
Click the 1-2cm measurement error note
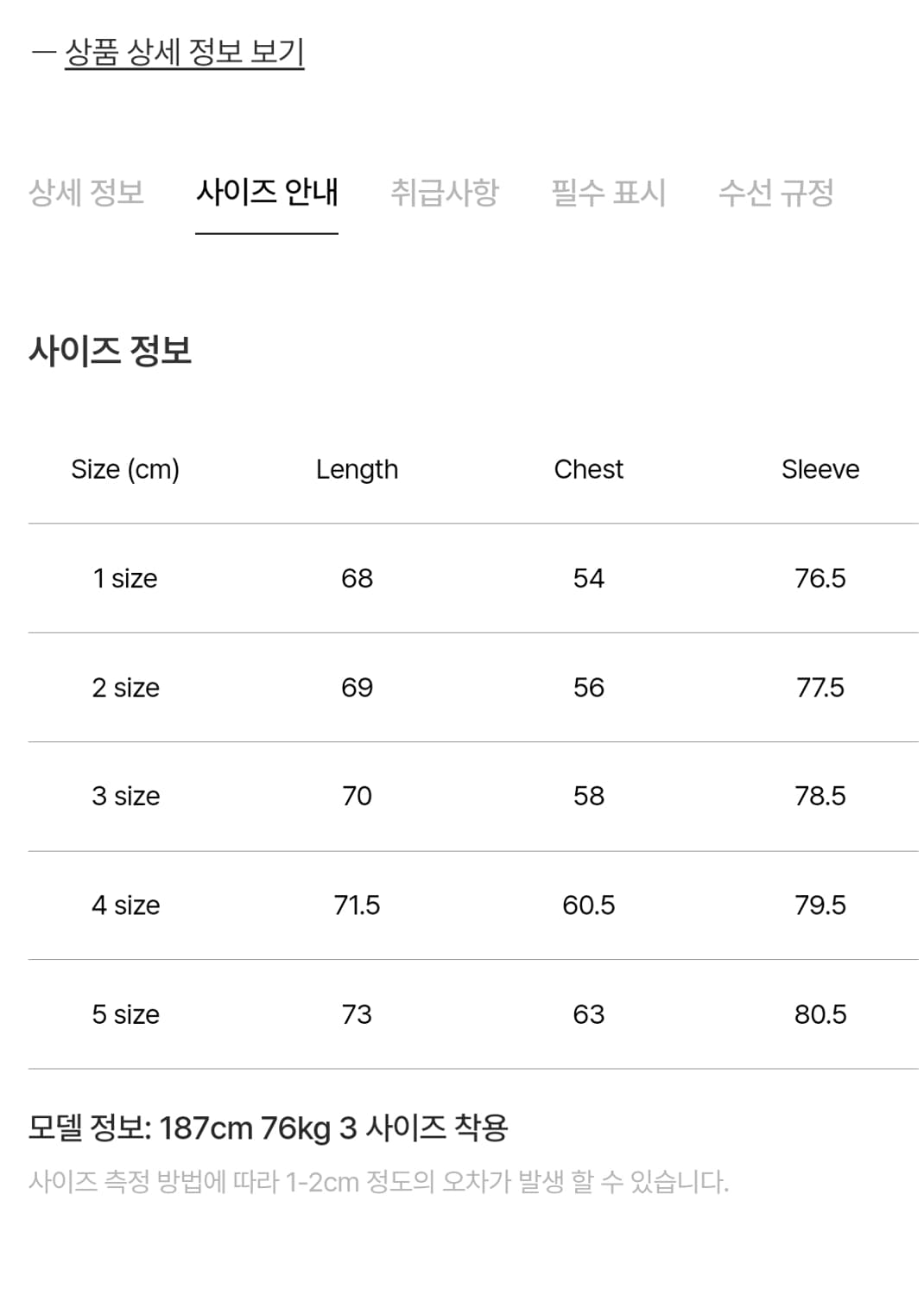click(378, 1181)
